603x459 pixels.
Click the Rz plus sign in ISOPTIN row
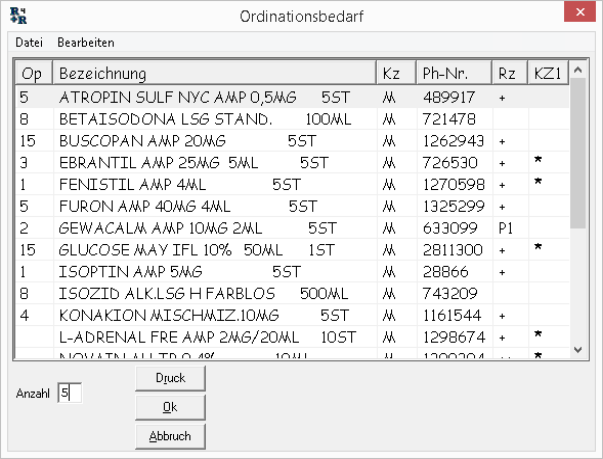(502, 273)
